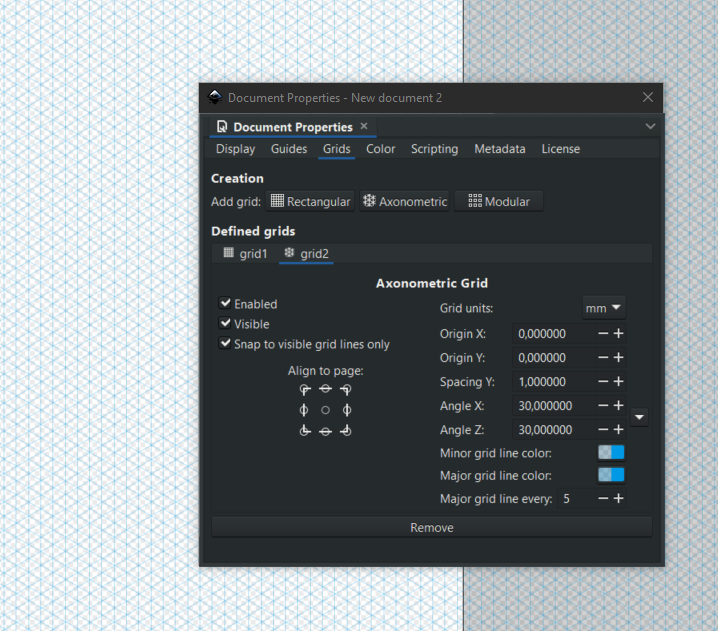
Task: Toggle the Visible checkbox
Action: pos(225,323)
